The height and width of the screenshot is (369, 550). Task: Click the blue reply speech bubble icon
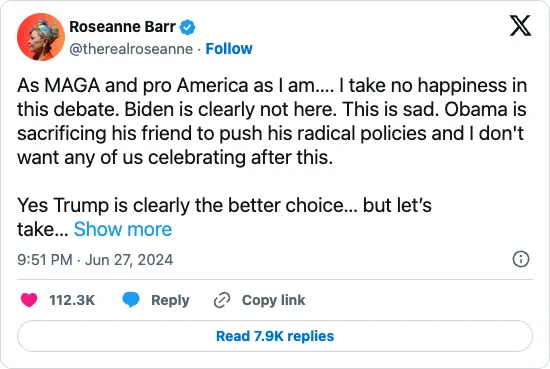pos(131,300)
